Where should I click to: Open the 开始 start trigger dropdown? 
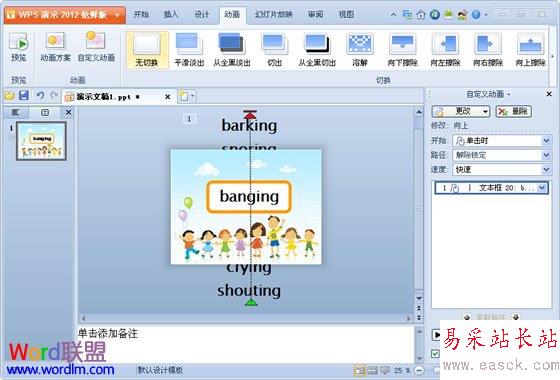point(546,141)
